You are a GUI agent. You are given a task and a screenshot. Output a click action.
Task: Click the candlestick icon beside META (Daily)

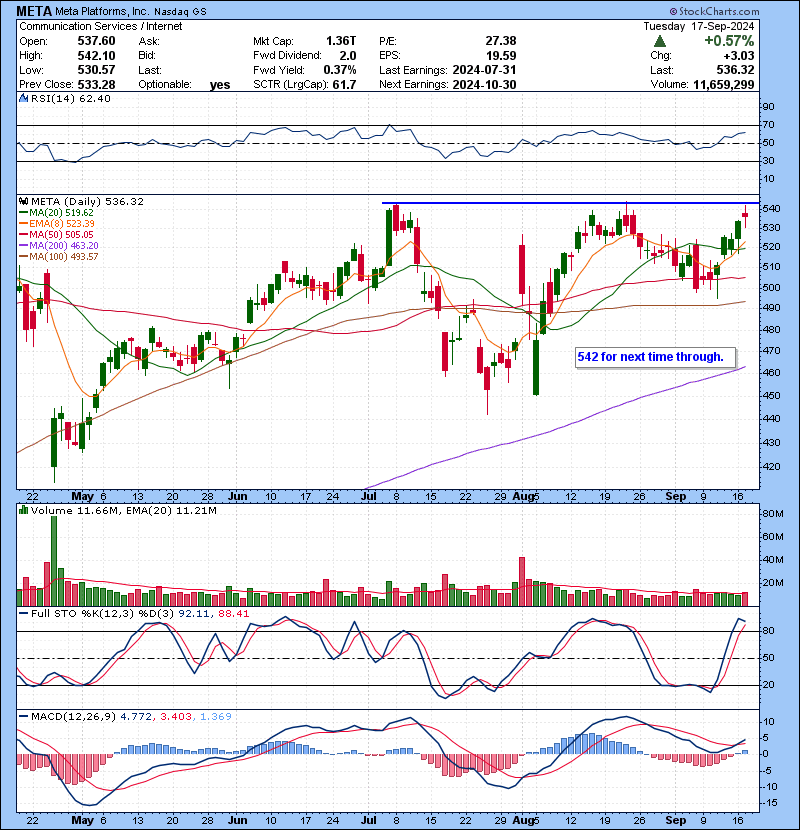click(x=23, y=202)
